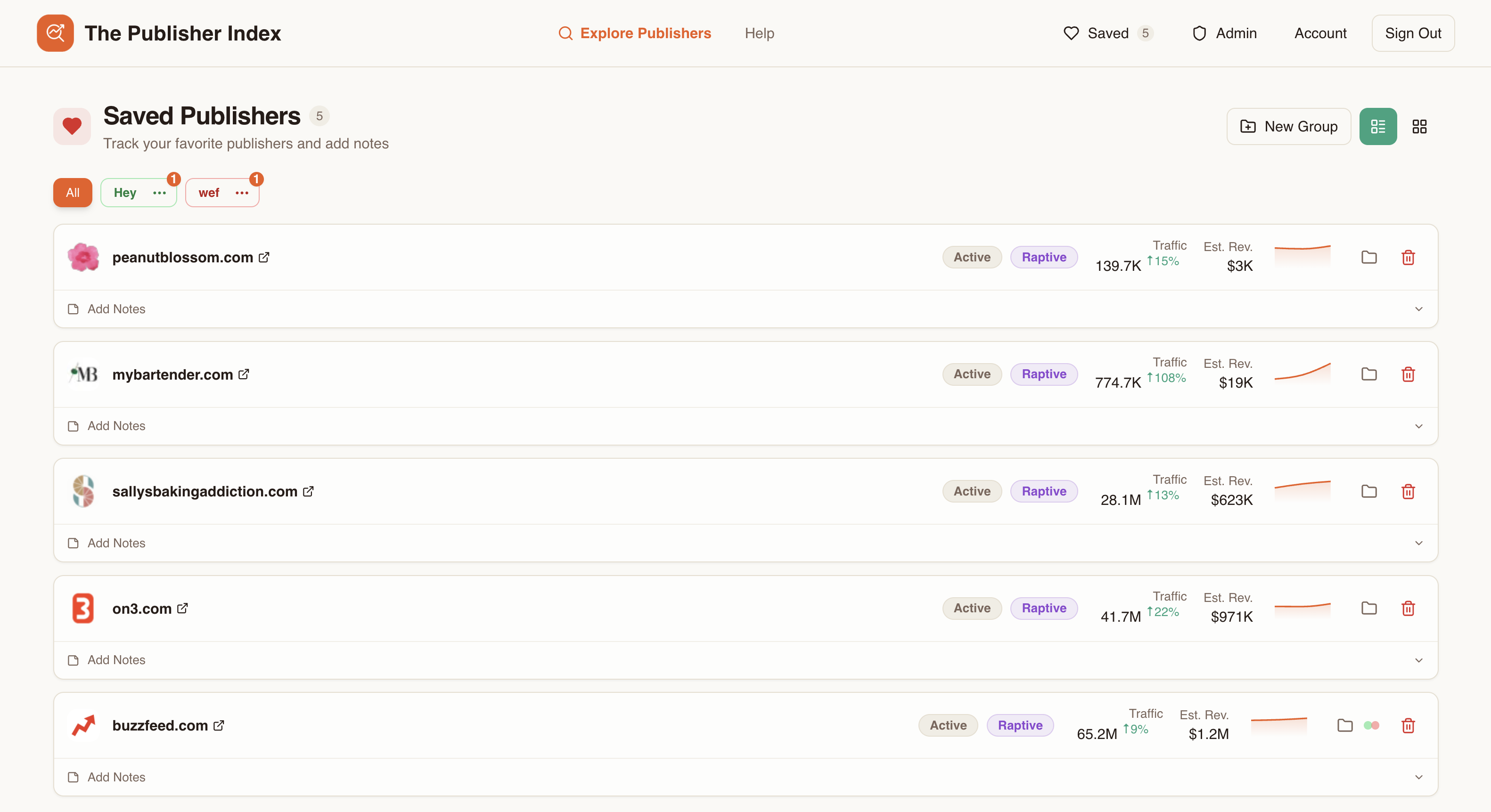The height and width of the screenshot is (812, 1491).
Task: Click the heart icon next to Saved in header
Action: [x=1072, y=33]
